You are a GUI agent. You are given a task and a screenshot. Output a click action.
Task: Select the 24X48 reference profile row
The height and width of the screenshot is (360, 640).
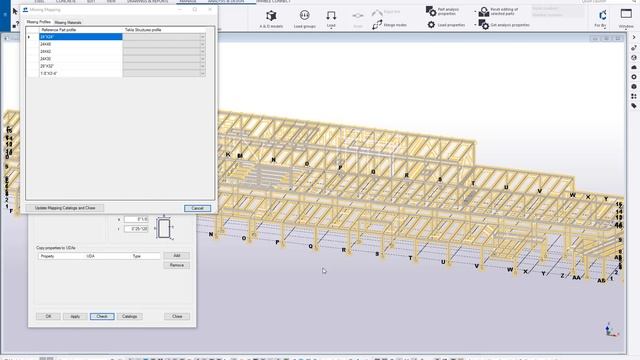point(81,44)
